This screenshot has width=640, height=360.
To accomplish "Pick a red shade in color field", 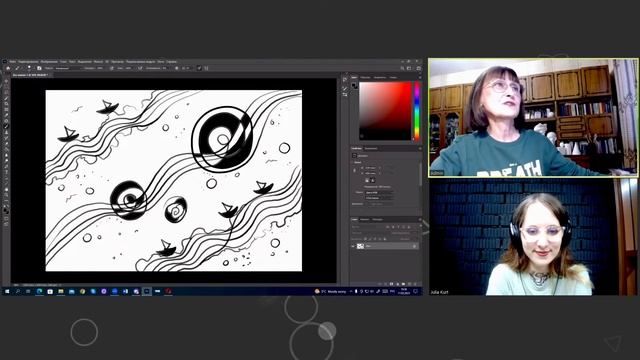I will [x=385, y=111].
